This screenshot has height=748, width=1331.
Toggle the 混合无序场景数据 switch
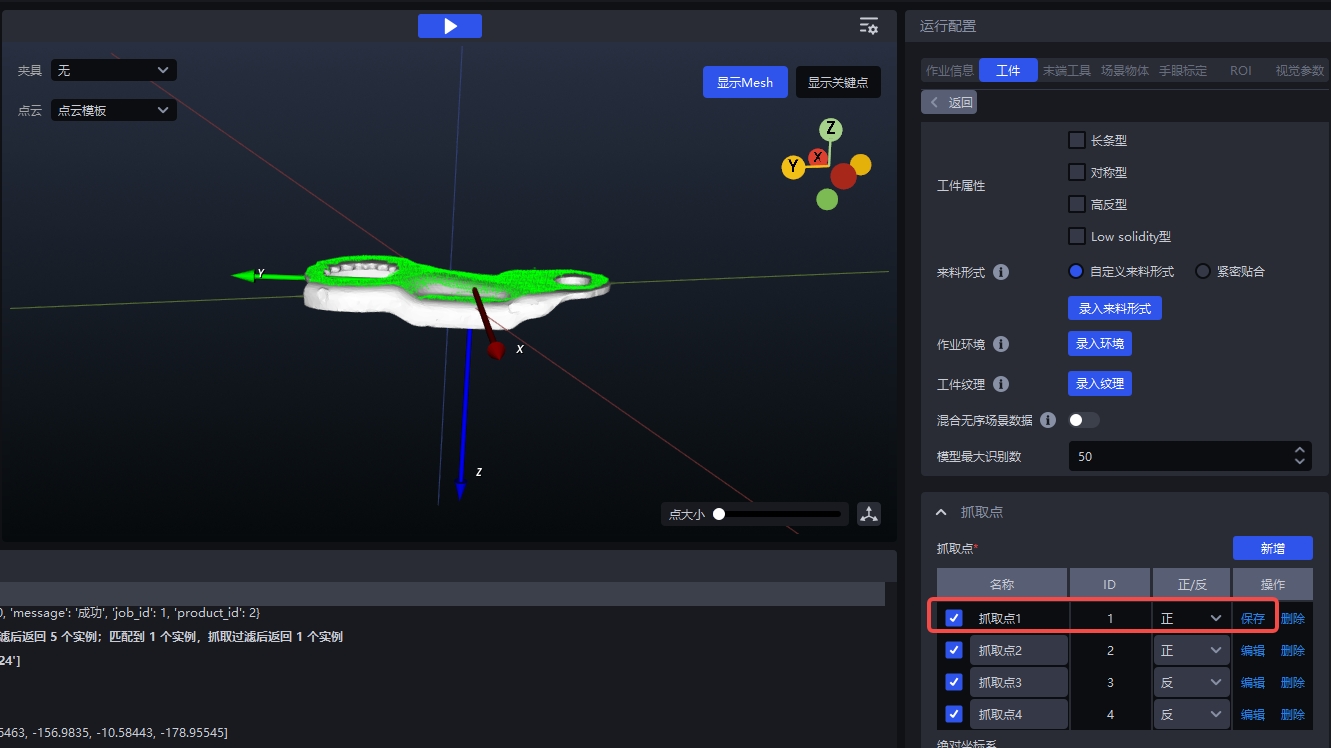1084,420
